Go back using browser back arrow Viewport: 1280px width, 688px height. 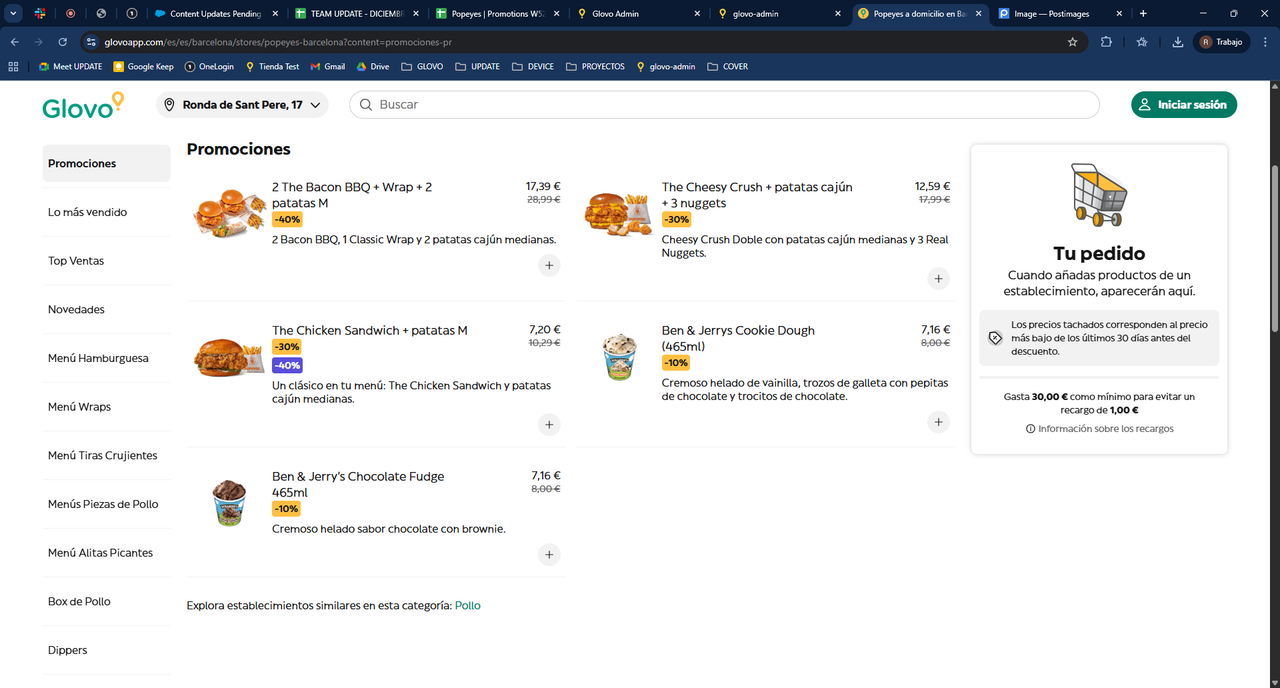click(15, 42)
